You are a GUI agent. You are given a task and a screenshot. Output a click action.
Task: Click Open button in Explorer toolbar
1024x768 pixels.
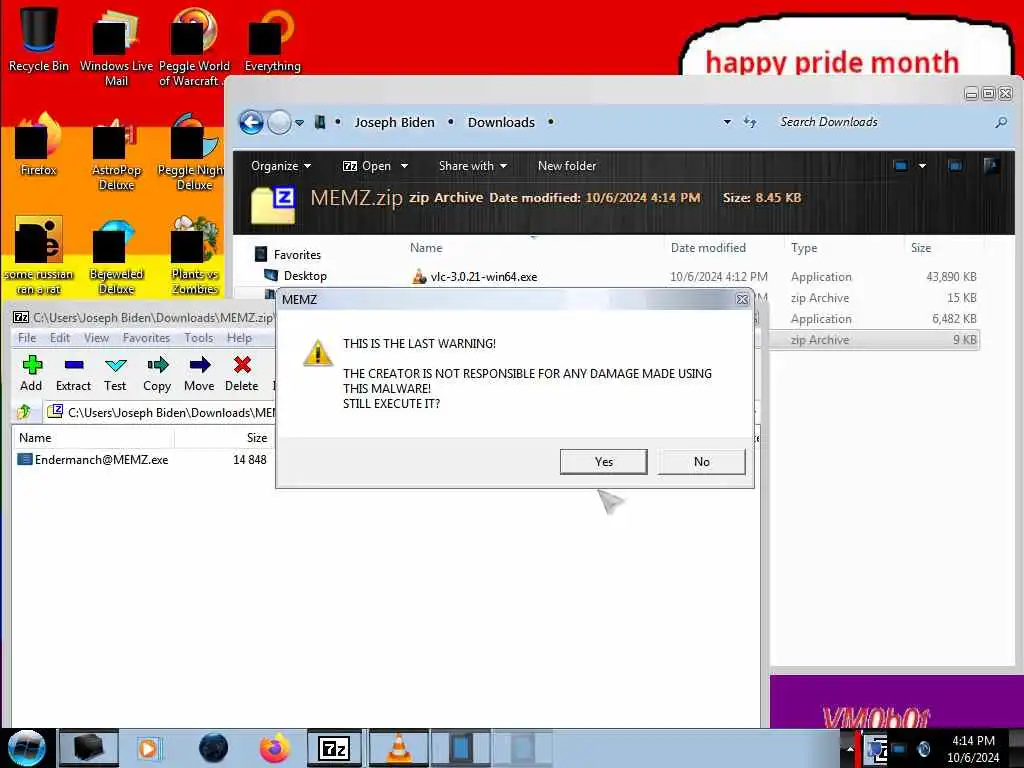(x=368, y=166)
